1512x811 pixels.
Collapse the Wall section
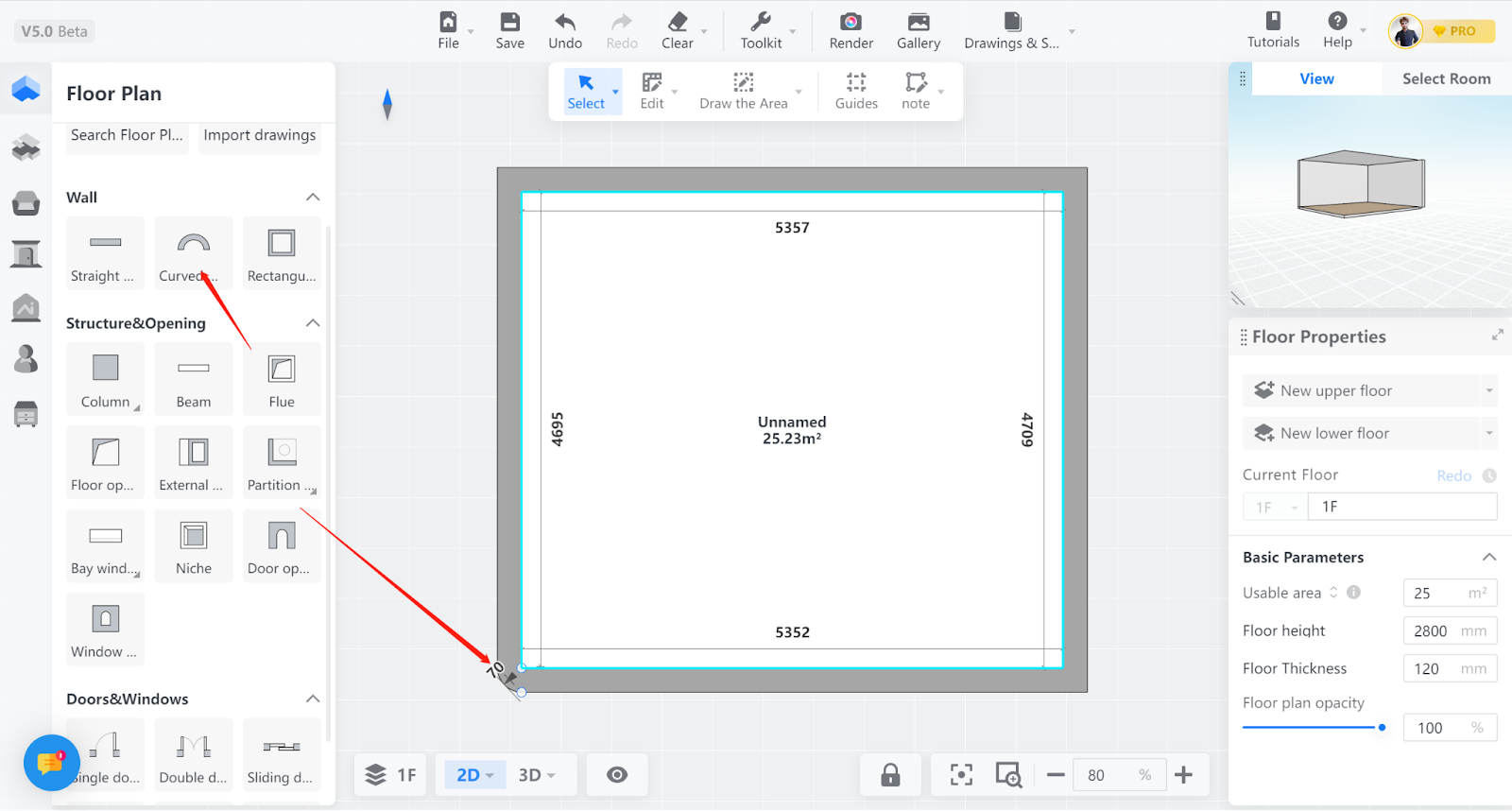pyautogui.click(x=313, y=198)
